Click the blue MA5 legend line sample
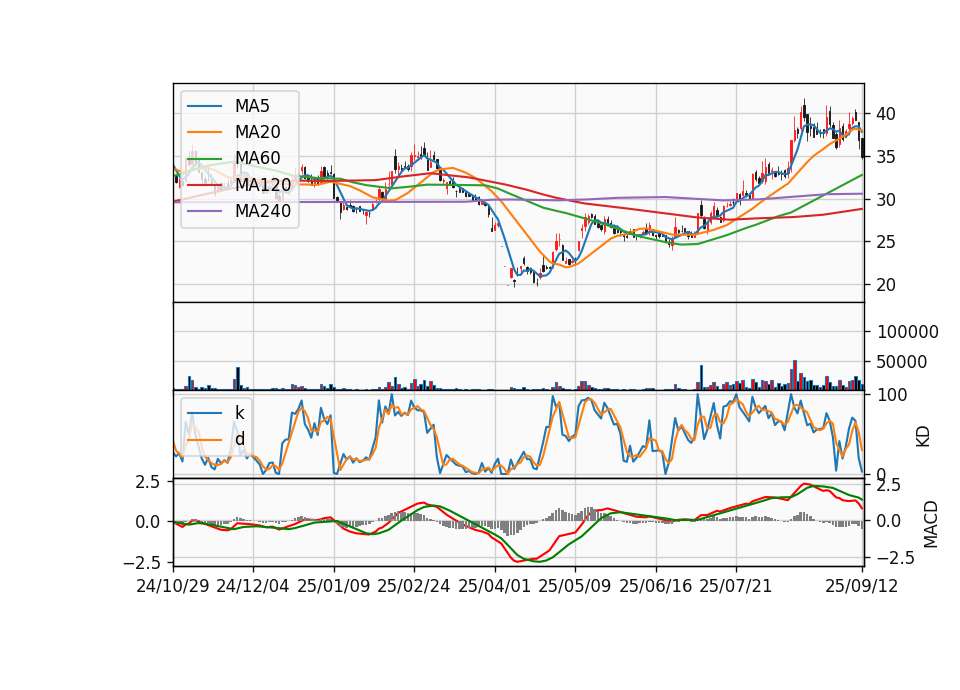The image size is (960, 690). pyautogui.click(x=204, y=106)
